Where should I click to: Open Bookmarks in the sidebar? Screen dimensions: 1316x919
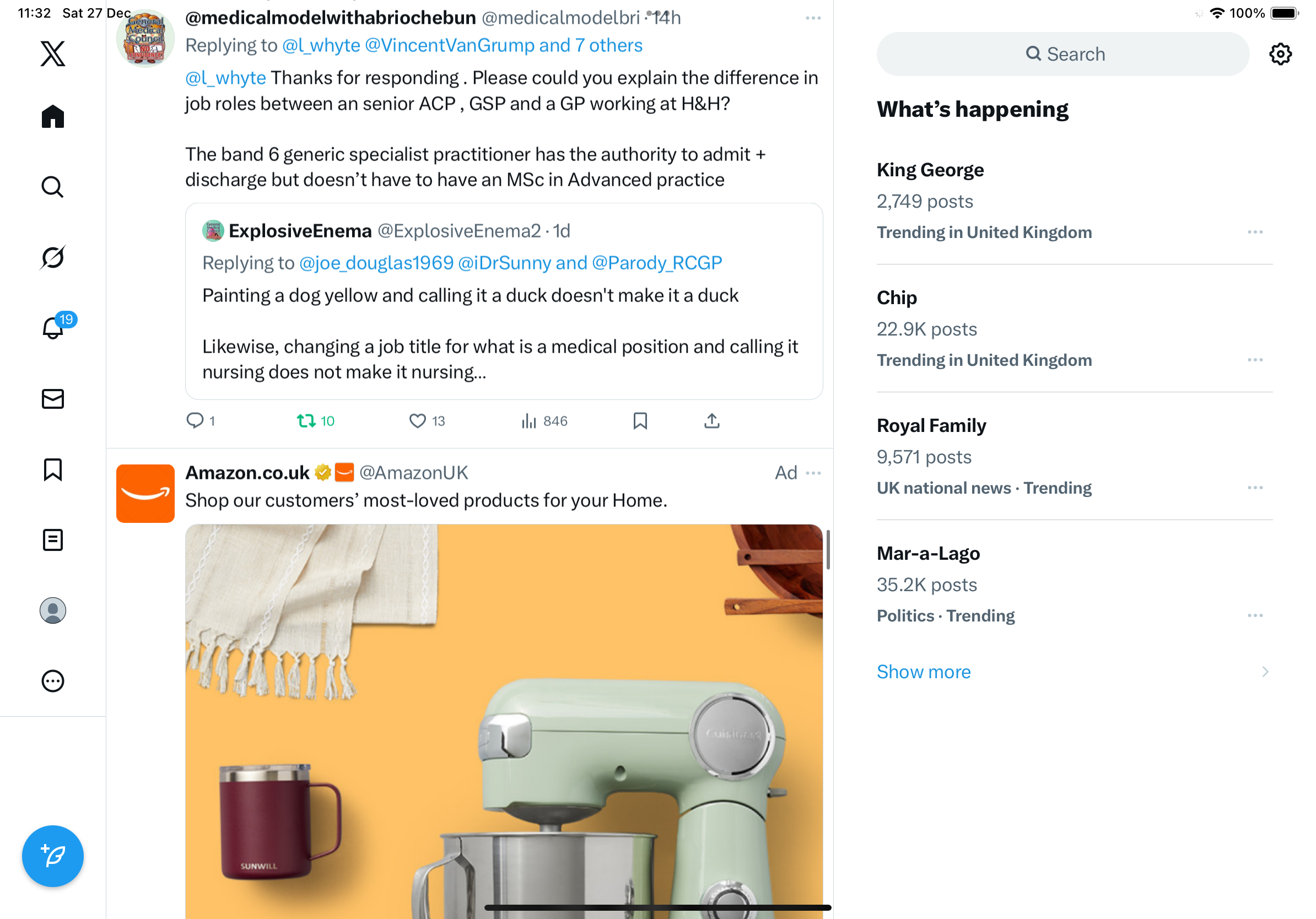tap(53, 470)
